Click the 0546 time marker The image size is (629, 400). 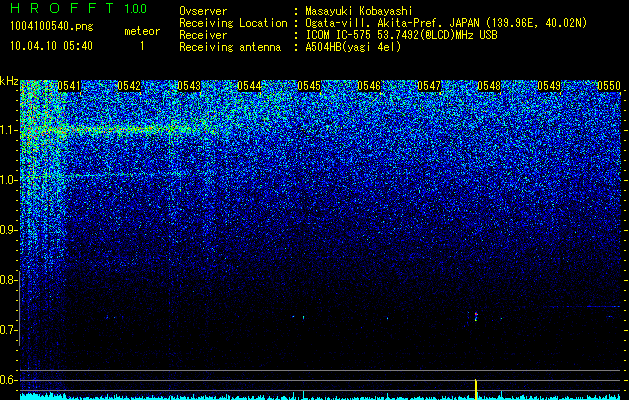369,86
